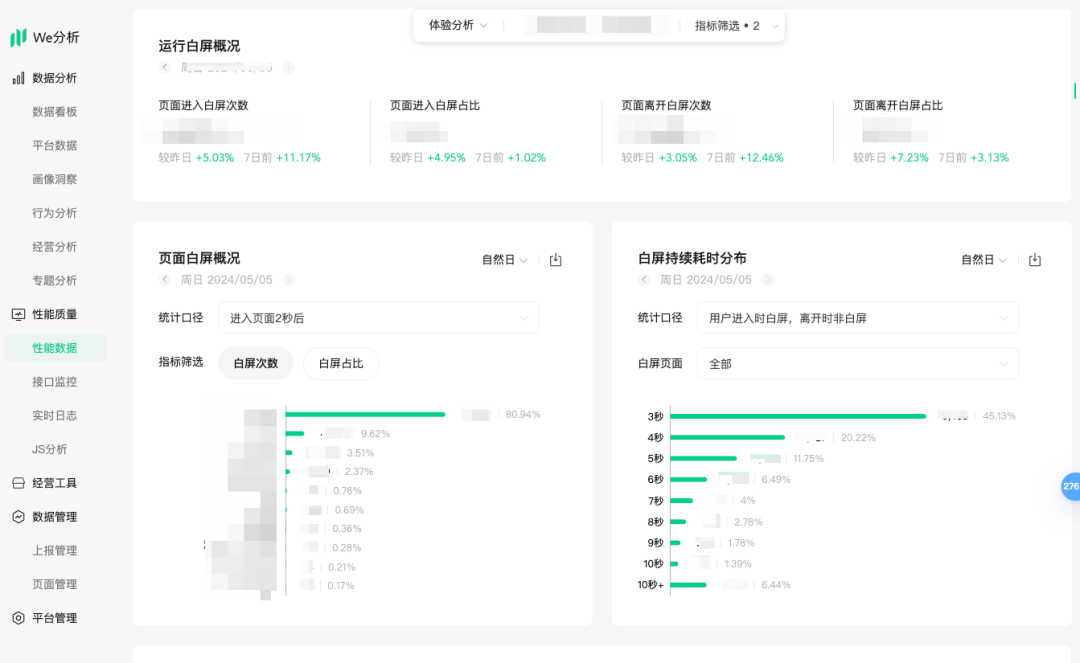Open 统计口径 dropdown showing 用户进入时白屏
1080x663 pixels.
(858, 318)
